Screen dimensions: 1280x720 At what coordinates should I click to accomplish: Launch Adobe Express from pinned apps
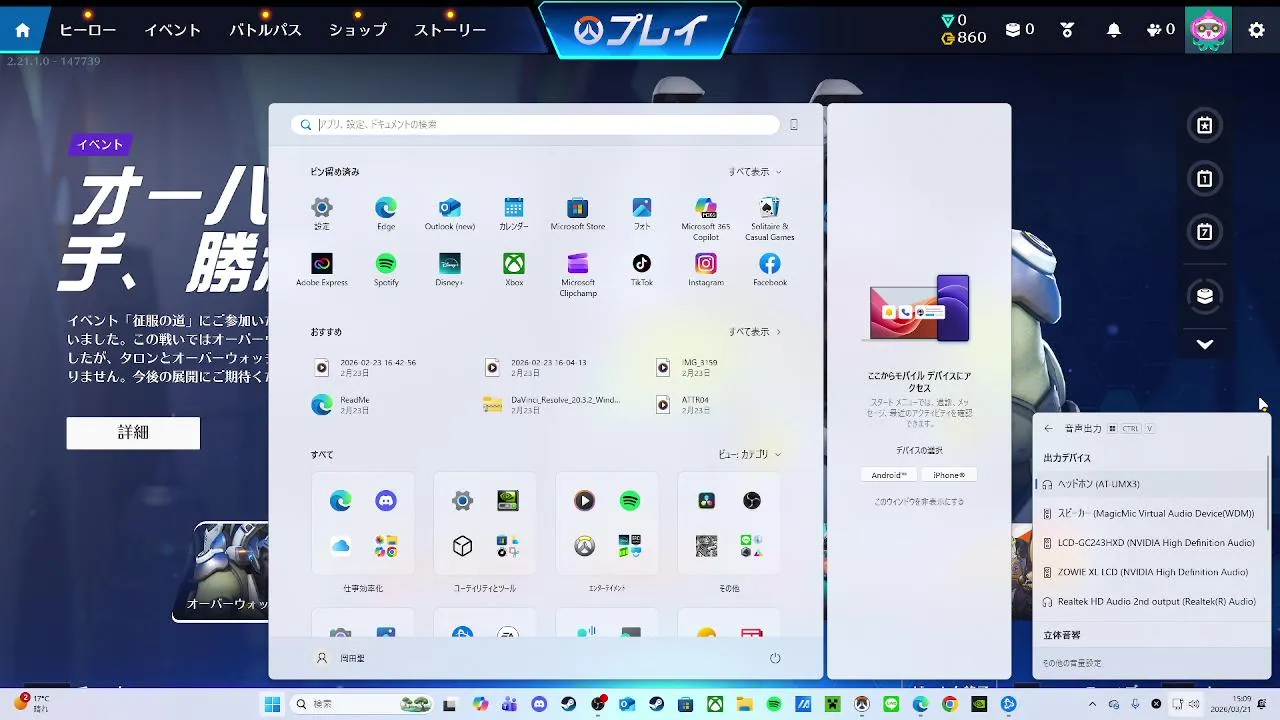tap(322, 269)
